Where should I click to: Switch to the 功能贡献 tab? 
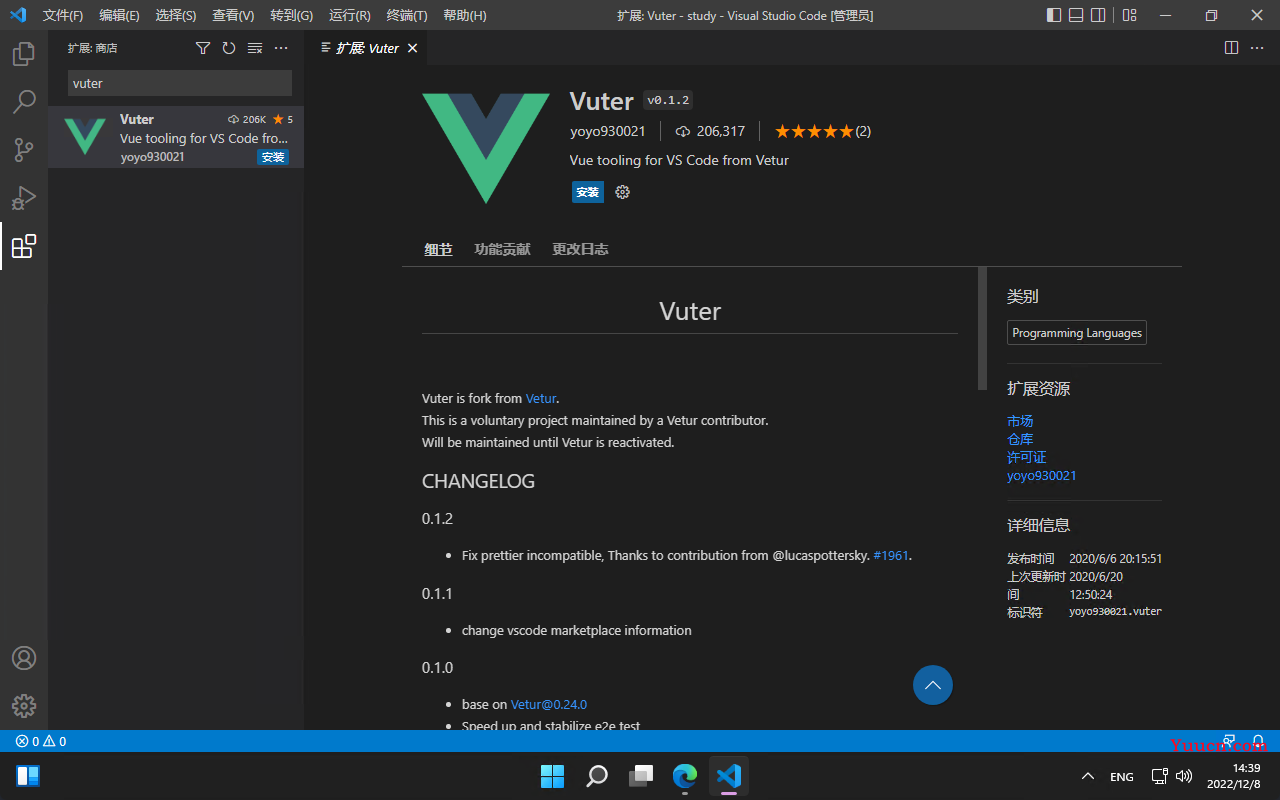click(502, 249)
